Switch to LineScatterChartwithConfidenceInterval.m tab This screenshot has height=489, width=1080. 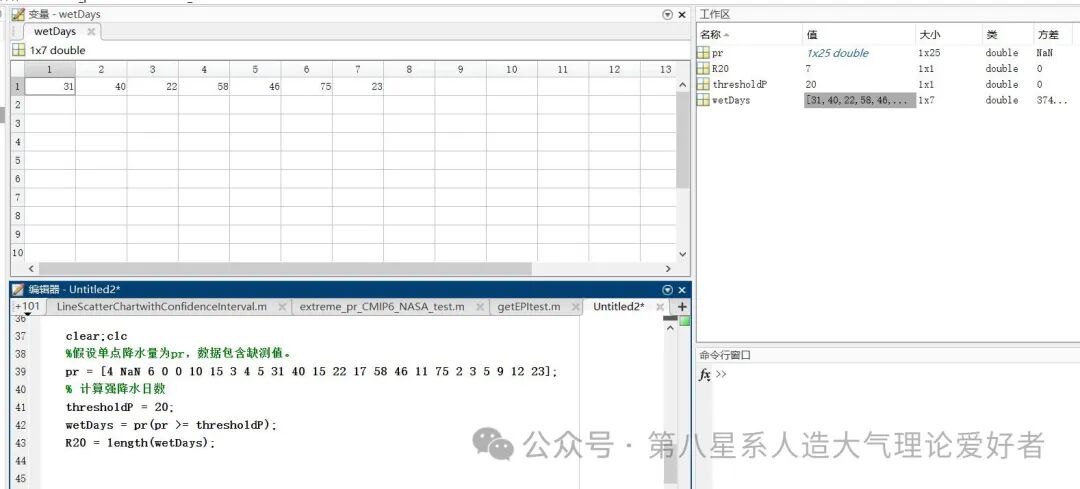162,307
